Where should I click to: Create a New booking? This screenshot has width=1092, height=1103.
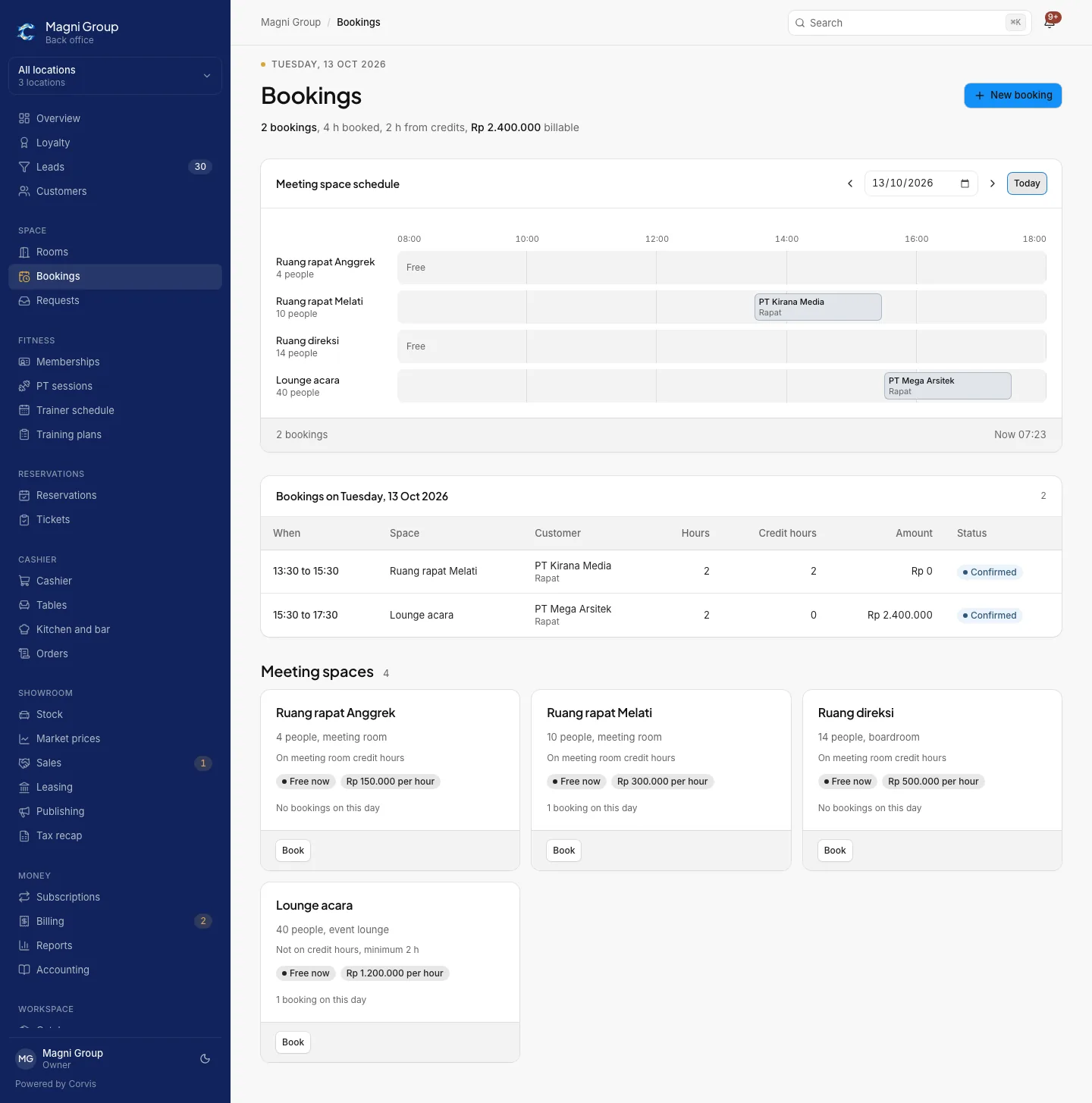point(1013,96)
